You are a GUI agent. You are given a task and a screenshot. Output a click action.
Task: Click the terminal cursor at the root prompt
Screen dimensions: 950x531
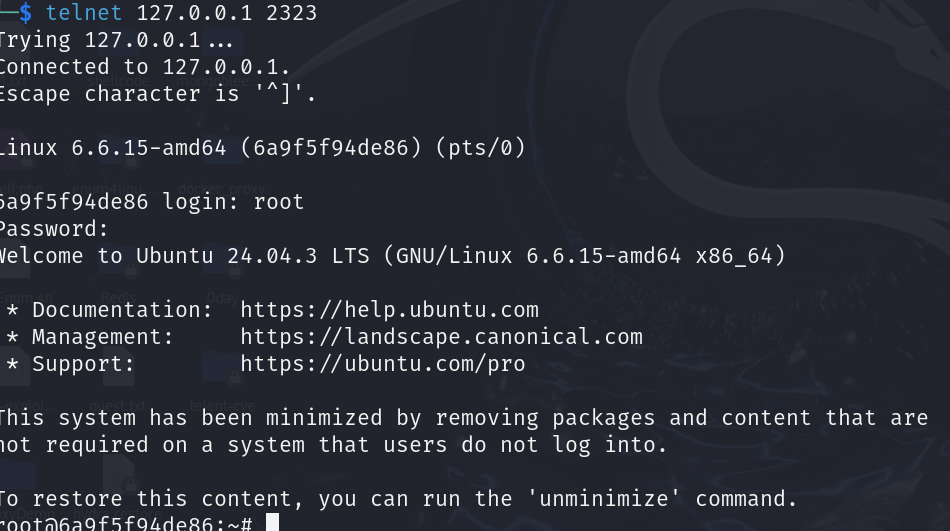click(x=272, y=523)
